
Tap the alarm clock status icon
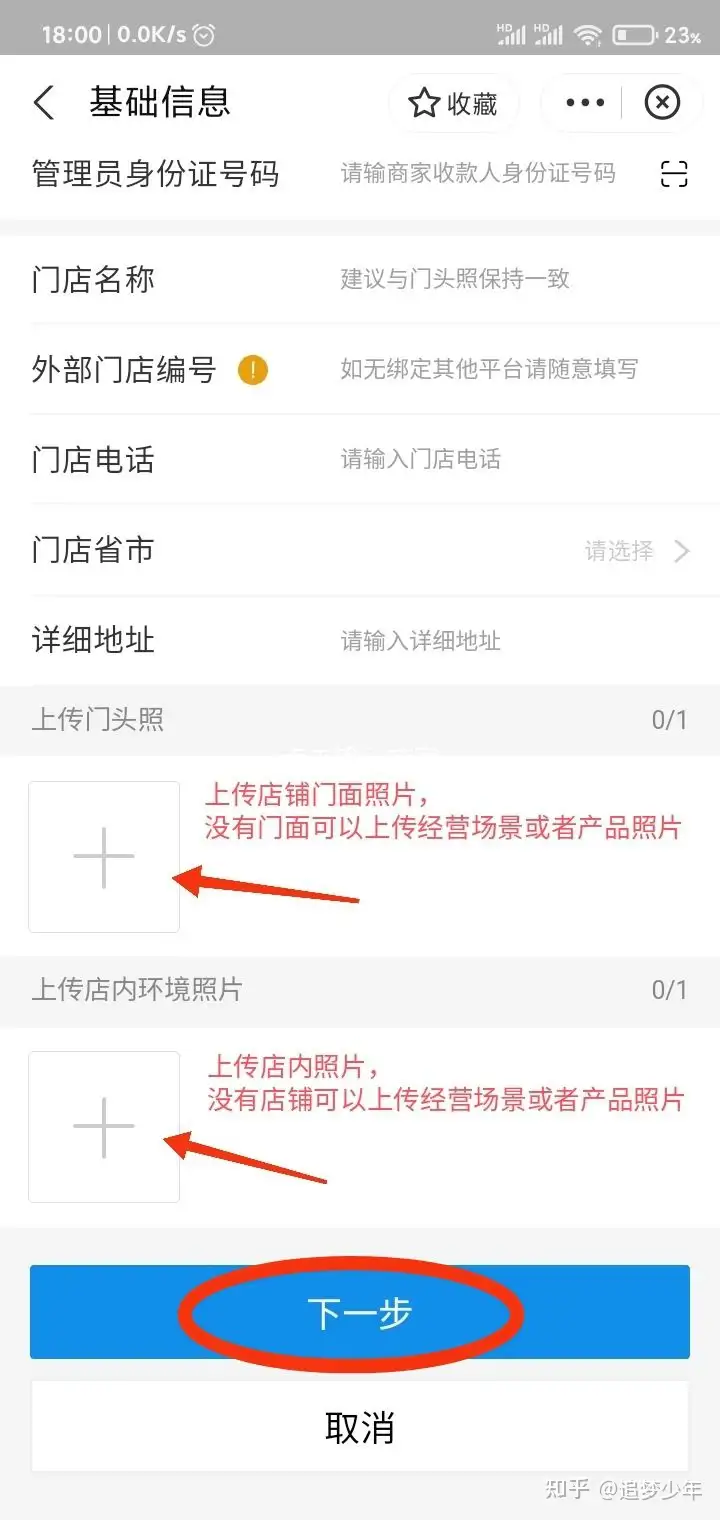(204, 35)
